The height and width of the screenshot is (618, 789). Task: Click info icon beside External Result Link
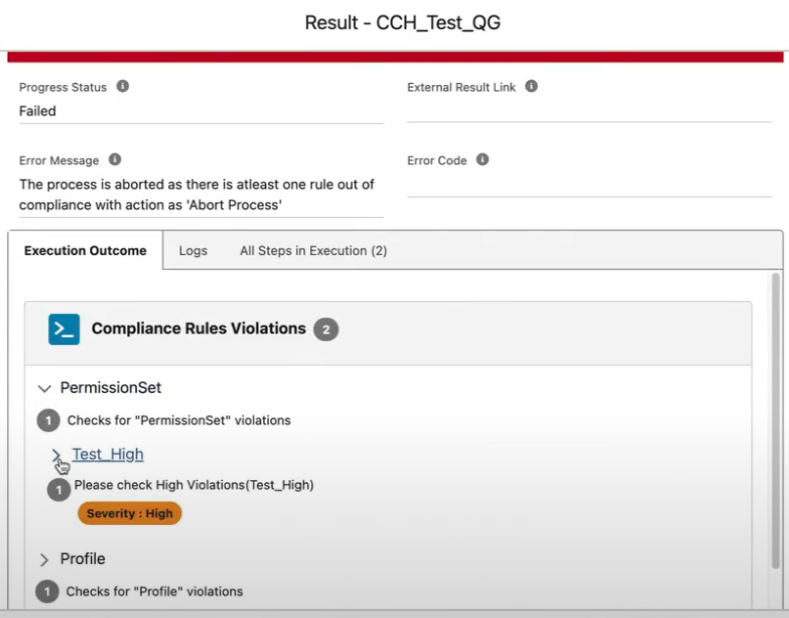531,86
